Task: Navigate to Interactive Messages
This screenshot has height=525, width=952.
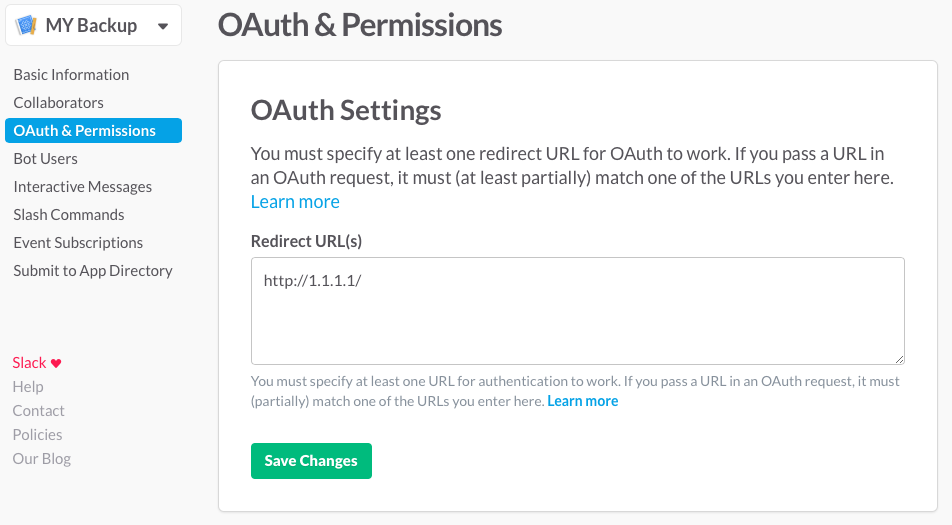Action: 82,187
